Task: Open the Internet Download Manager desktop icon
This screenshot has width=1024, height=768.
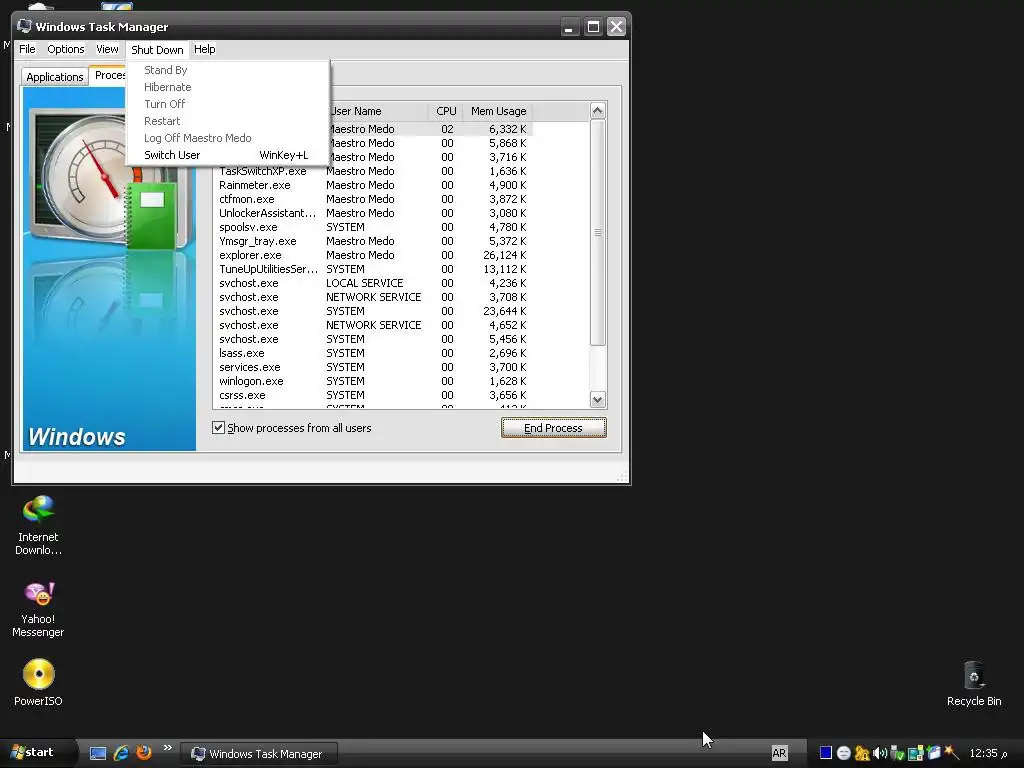Action: pyautogui.click(x=38, y=526)
